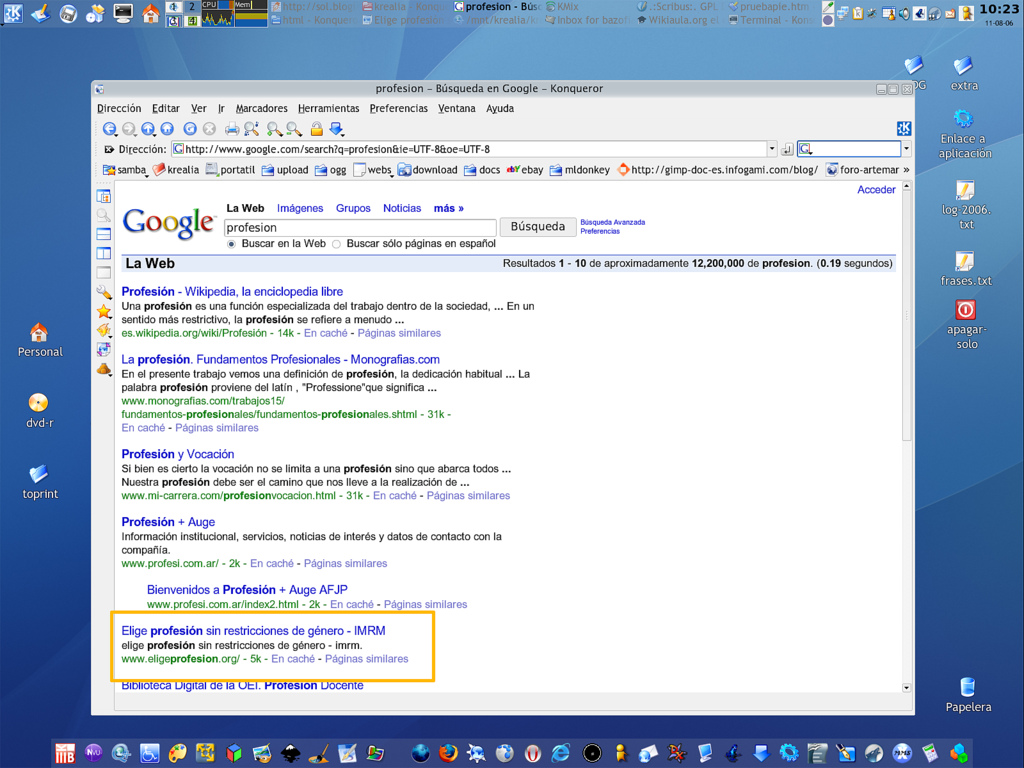
Task: Open the webs bookmark folder
Action: (x=372, y=170)
